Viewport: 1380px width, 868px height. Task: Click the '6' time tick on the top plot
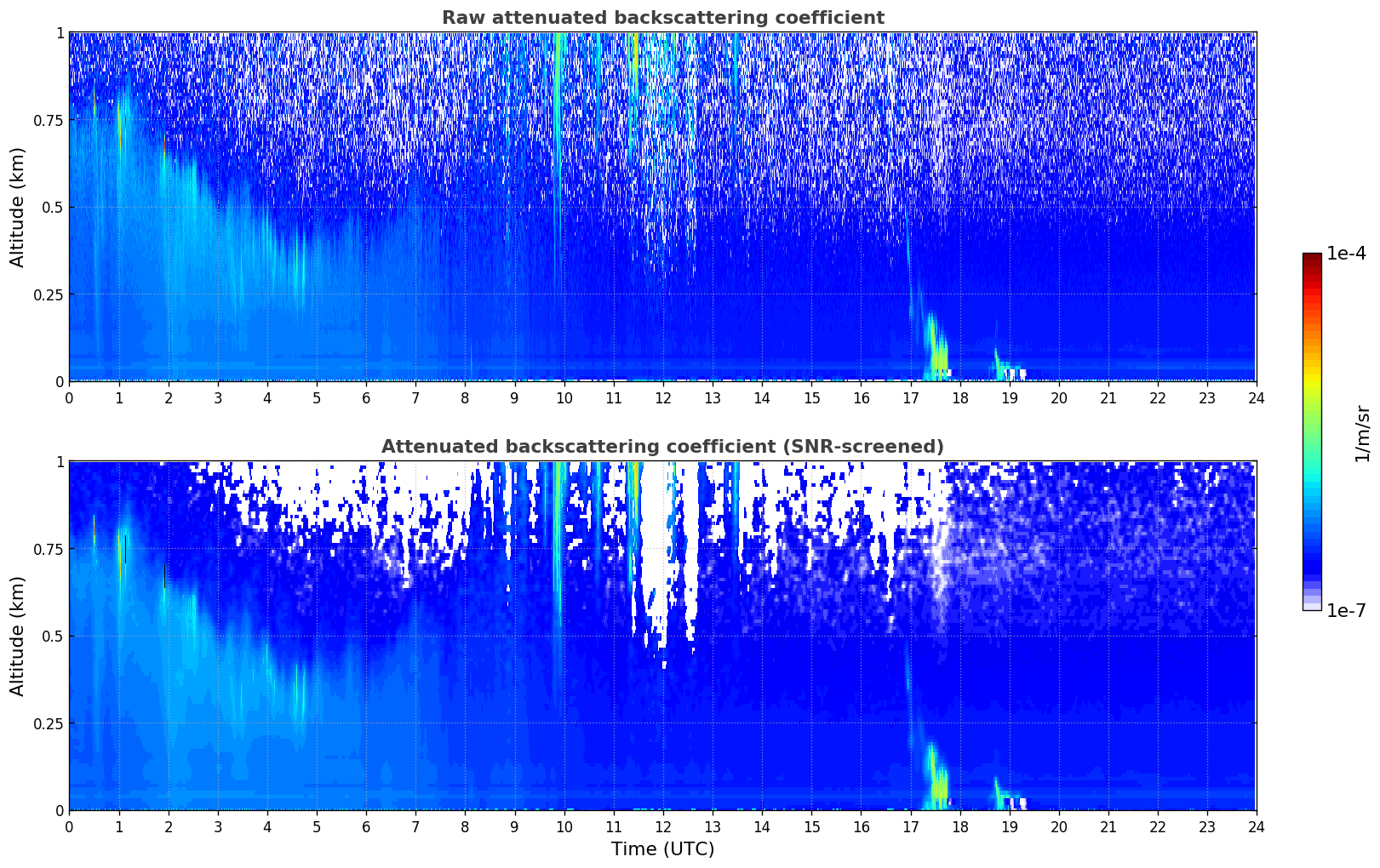[x=366, y=398]
